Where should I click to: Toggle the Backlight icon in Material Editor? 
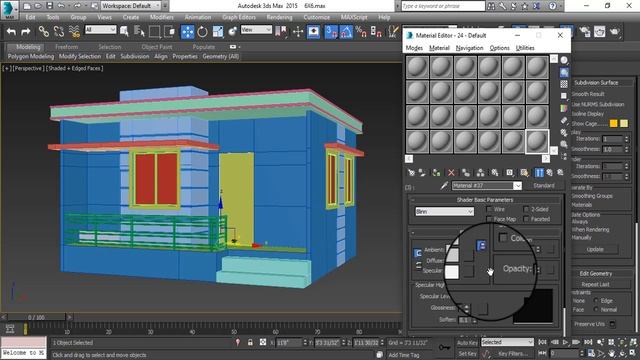[564, 73]
